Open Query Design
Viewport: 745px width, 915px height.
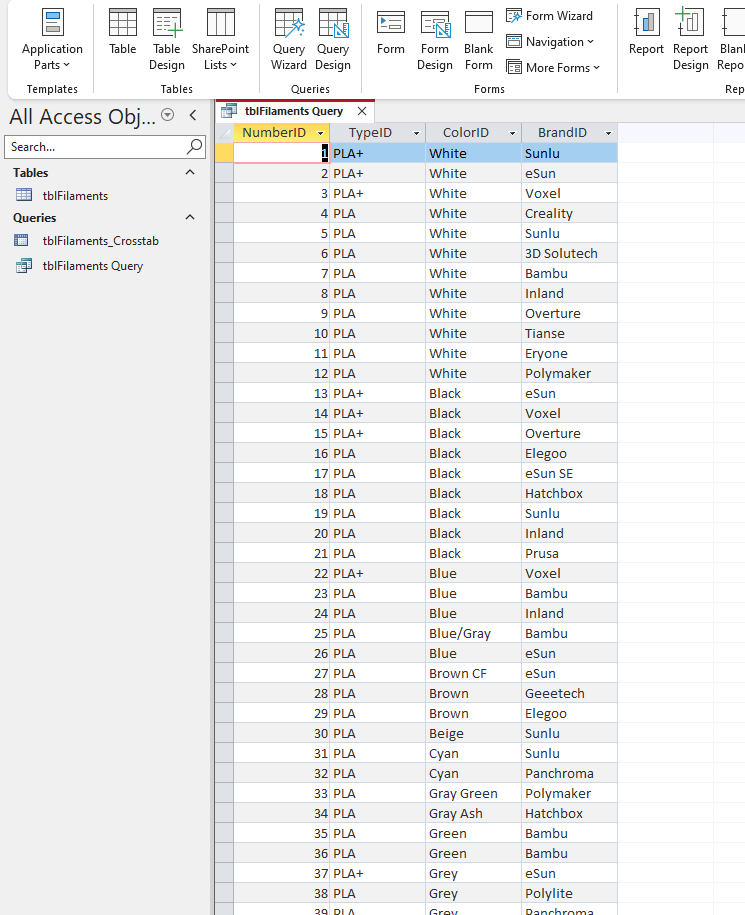(x=333, y=40)
